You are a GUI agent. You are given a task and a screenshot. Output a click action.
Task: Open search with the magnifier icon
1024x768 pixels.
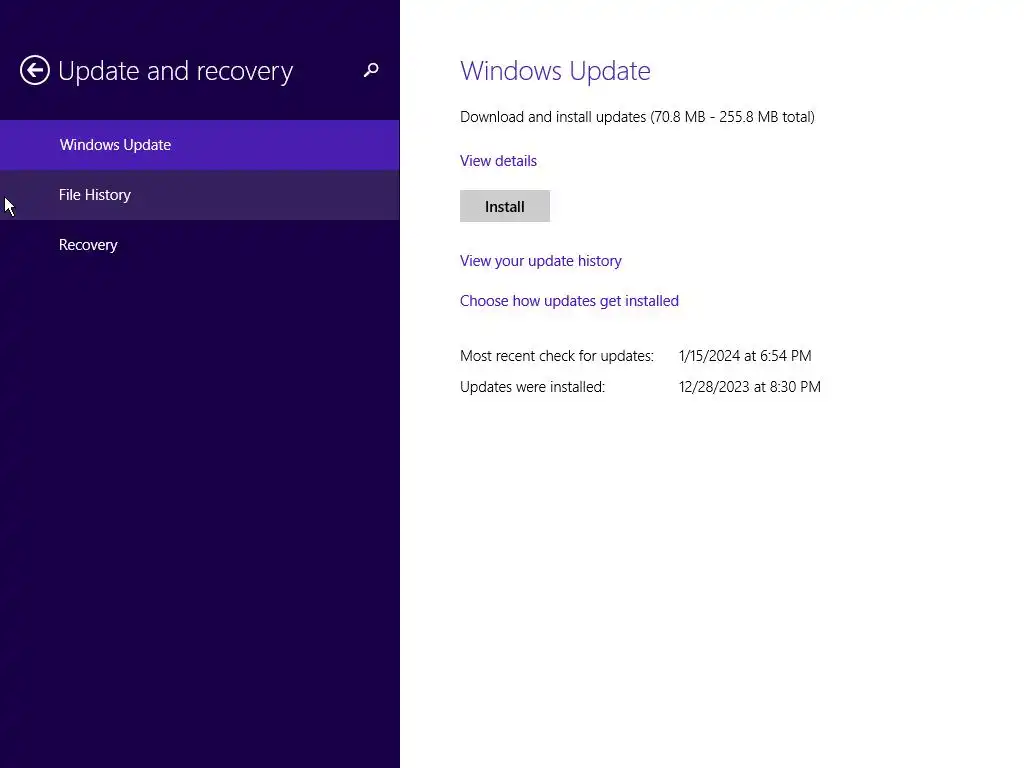[371, 70]
